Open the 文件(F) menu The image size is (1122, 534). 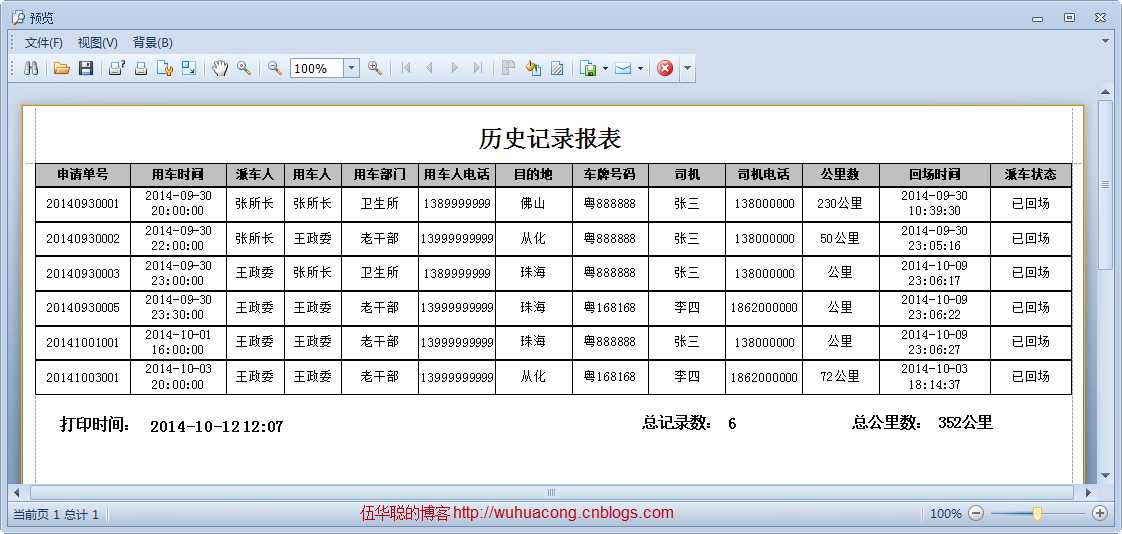coord(44,42)
